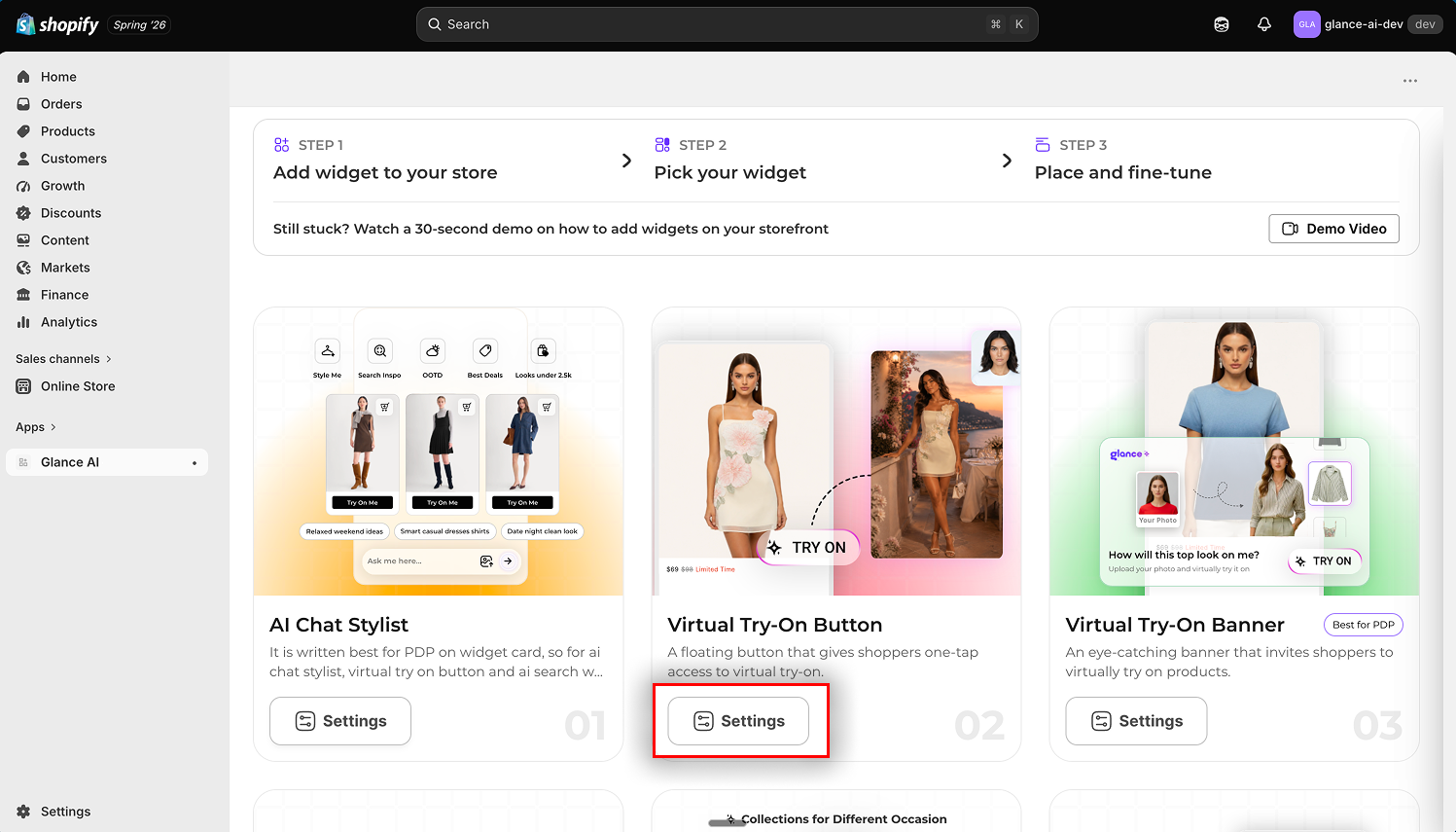The image size is (1456, 832).
Task: Click the Shopify logo
Action: tap(57, 24)
